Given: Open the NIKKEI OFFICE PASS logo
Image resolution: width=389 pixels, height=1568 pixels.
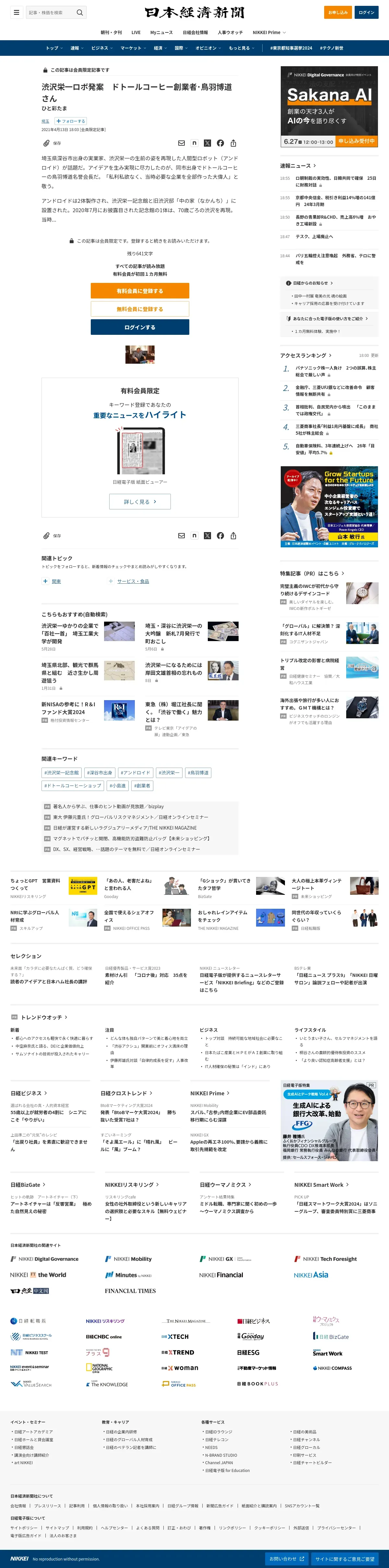Looking at the screenshot, I should 179,1384.
